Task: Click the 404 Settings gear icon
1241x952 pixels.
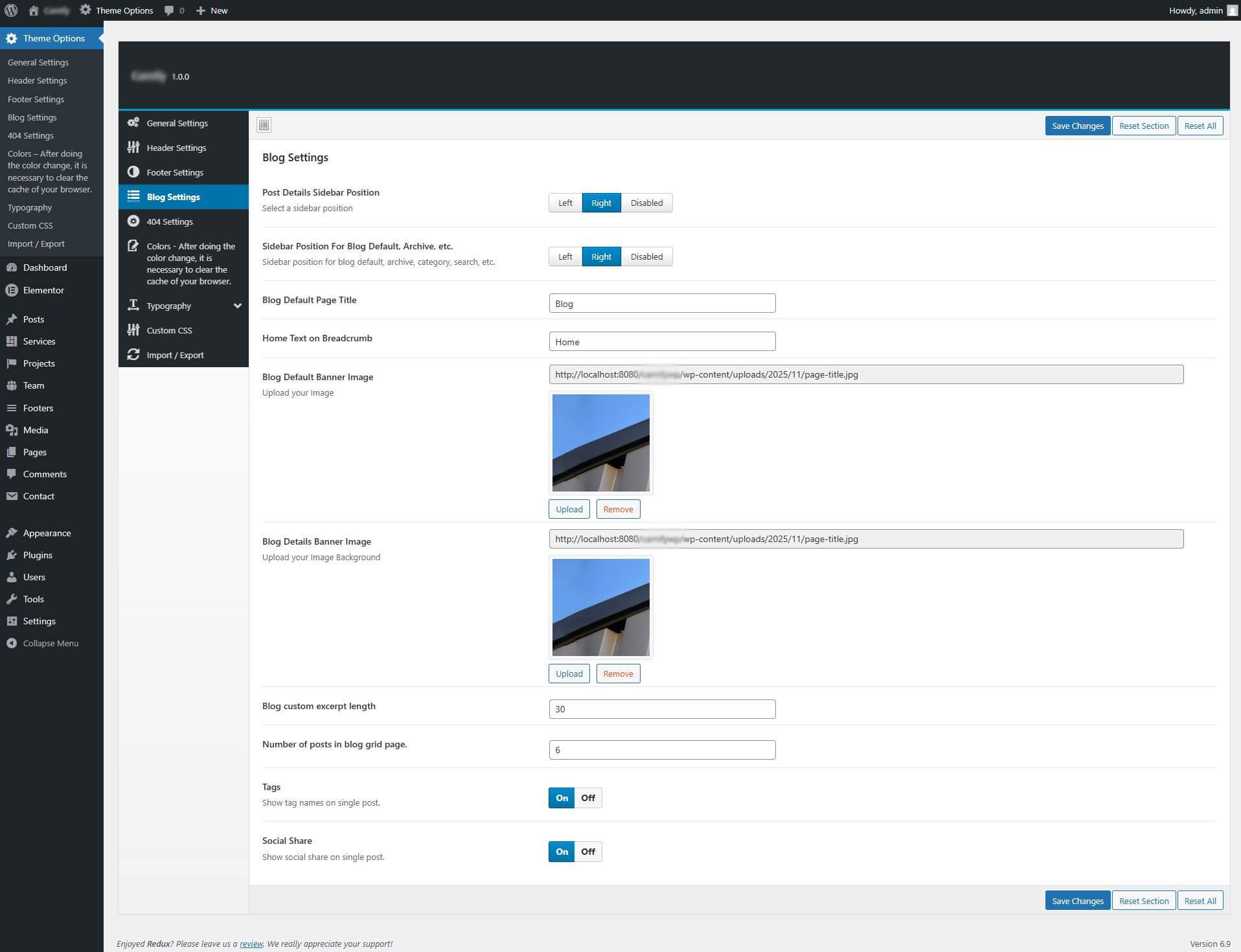Action: tap(133, 221)
